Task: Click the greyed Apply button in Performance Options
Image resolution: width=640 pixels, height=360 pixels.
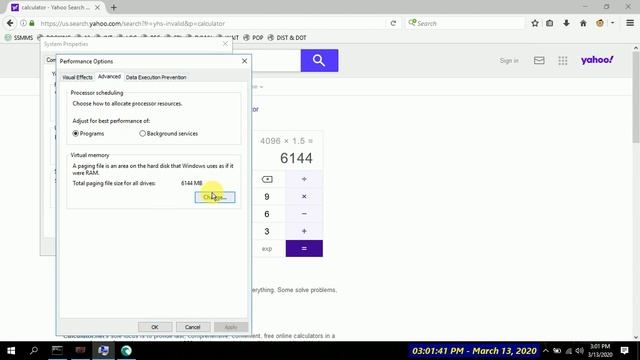Action: (x=231, y=327)
